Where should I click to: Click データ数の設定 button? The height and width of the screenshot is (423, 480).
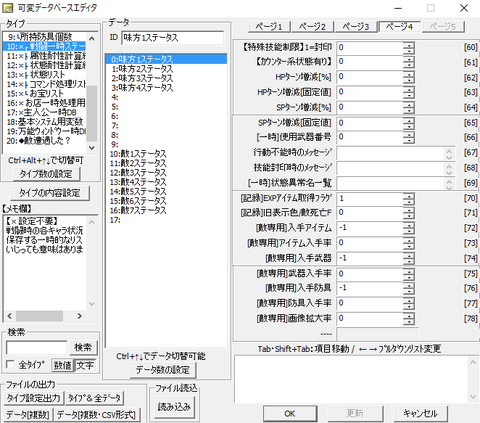[162, 370]
